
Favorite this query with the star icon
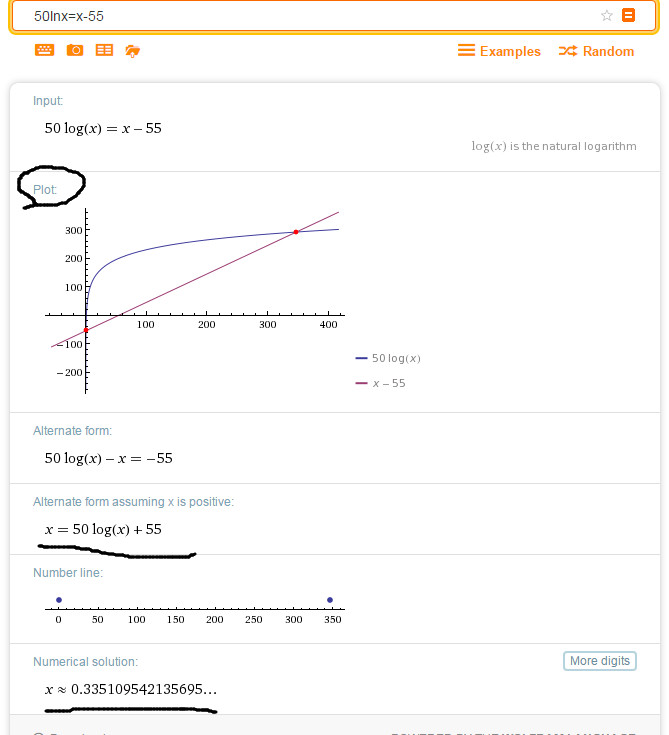(607, 15)
